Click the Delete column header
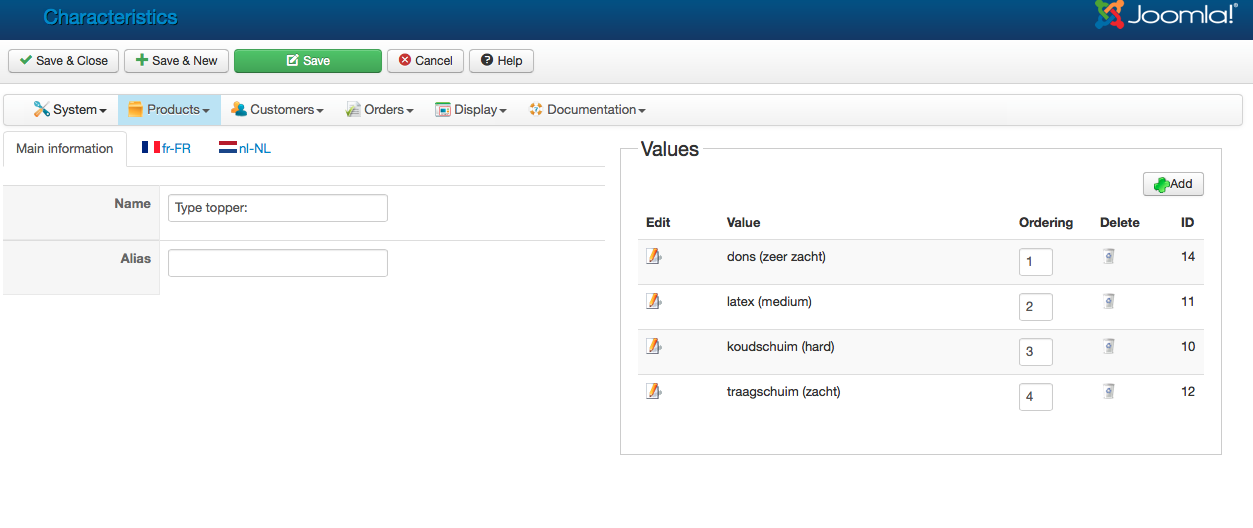This screenshot has height=528, width=1253. coord(1120,222)
